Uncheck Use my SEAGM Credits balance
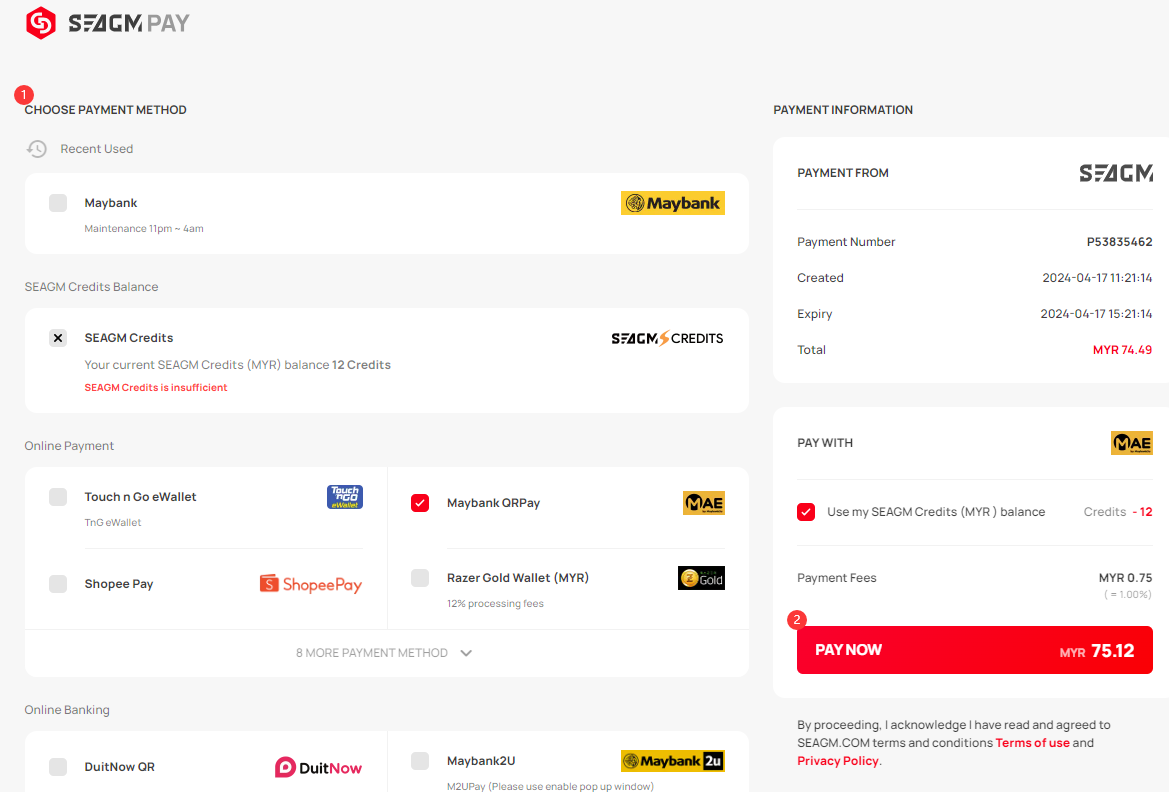The width and height of the screenshot is (1169, 792). pos(806,512)
